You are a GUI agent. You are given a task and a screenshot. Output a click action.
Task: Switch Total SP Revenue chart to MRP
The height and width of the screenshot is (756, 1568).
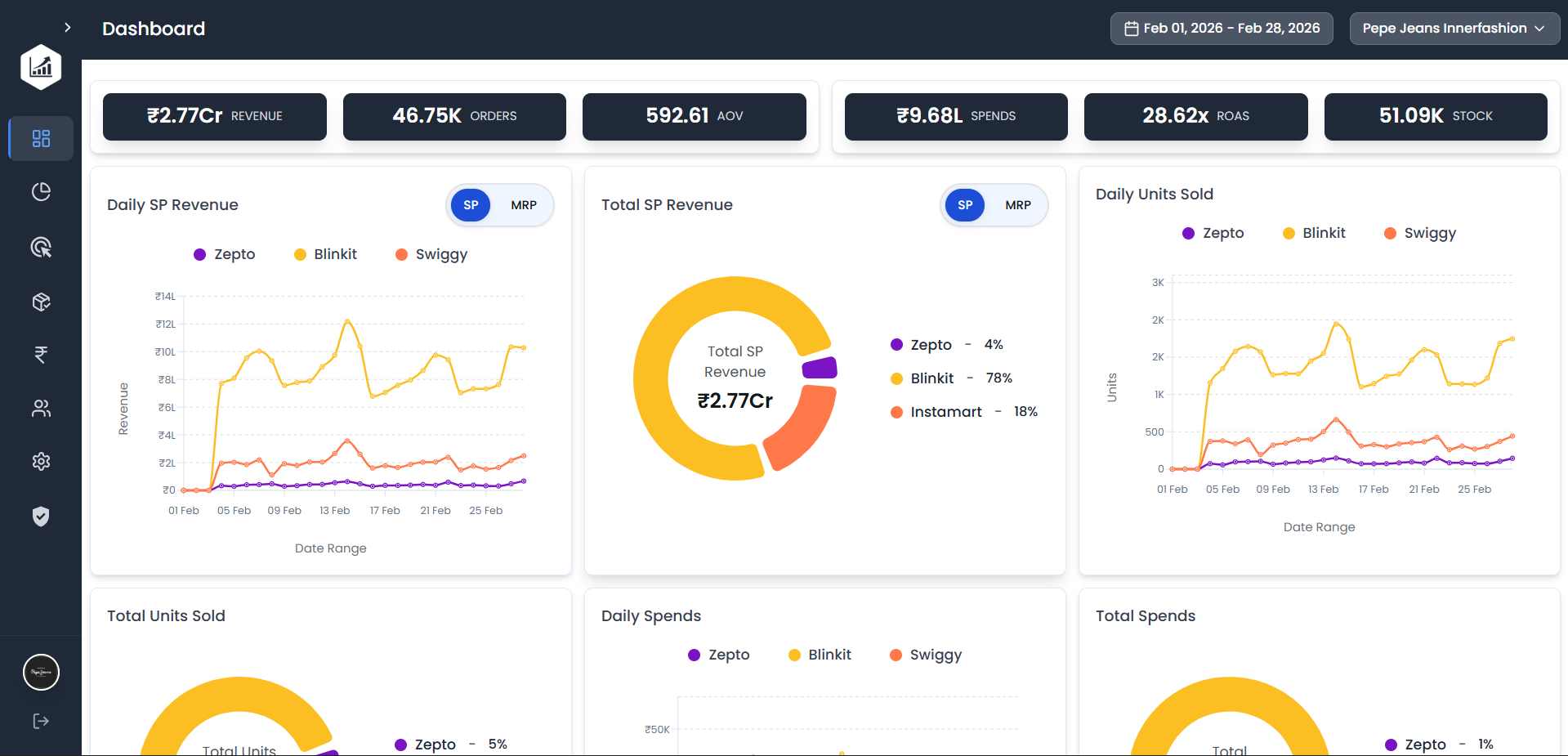(1018, 205)
